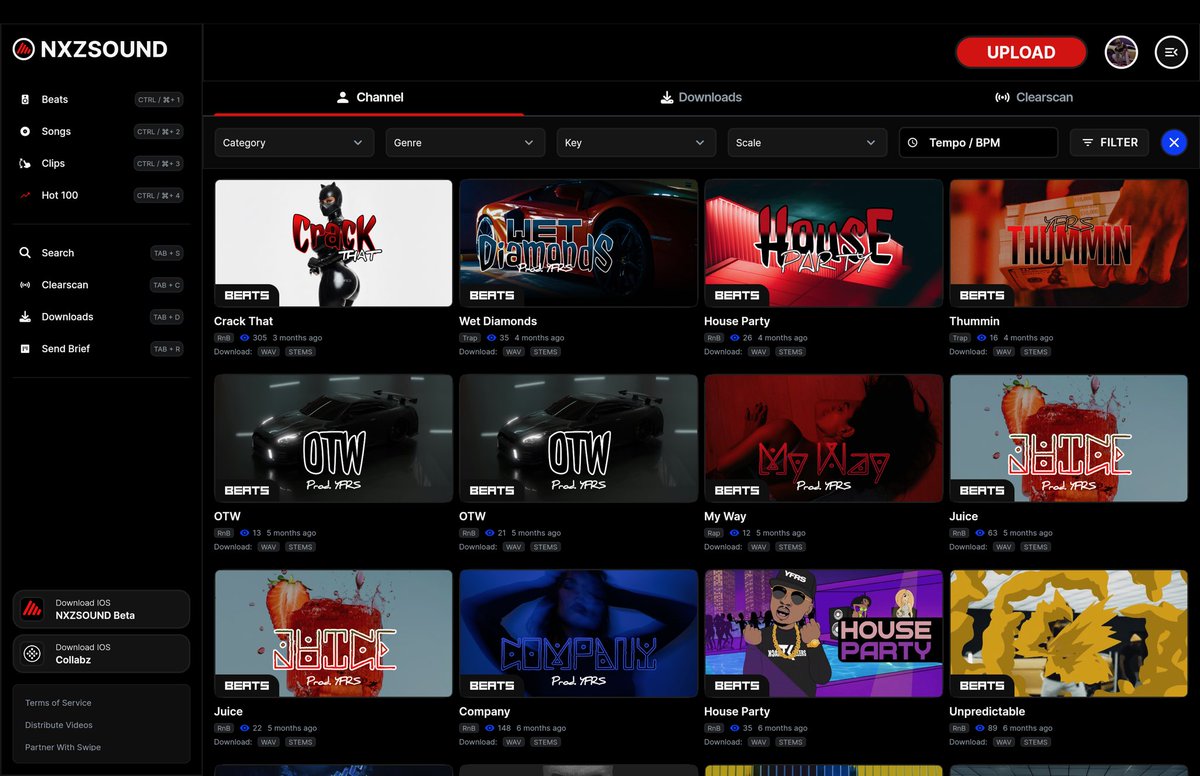Click the My Way title text
1200x776 pixels.
click(725, 516)
